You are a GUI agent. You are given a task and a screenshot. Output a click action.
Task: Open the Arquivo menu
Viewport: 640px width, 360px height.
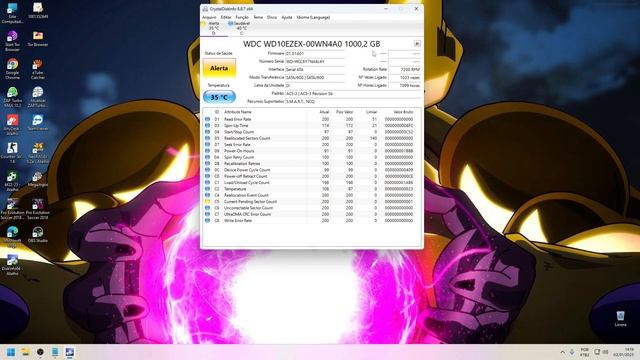[209, 18]
